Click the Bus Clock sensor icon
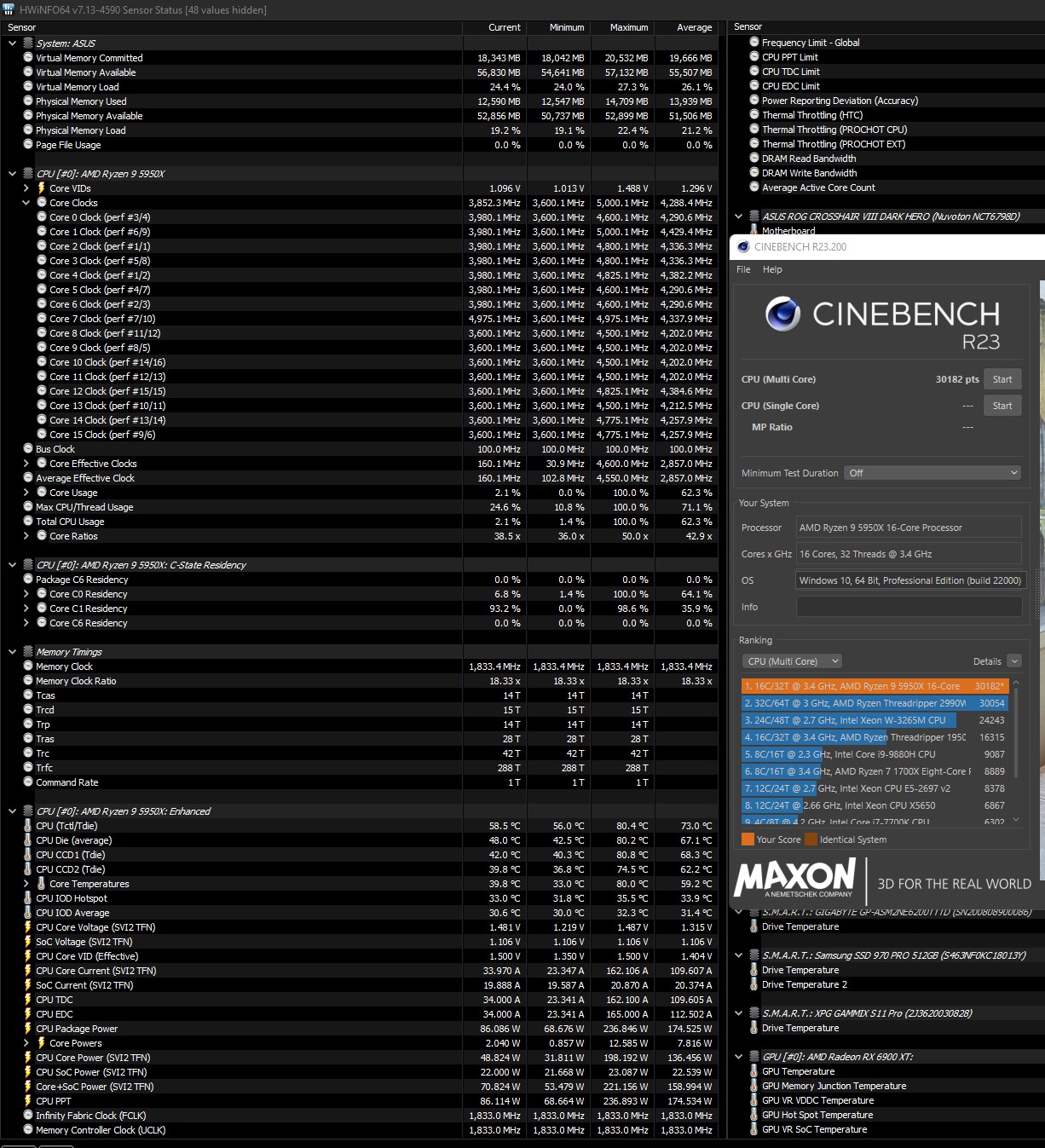The image size is (1045, 1148). point(28,449)
